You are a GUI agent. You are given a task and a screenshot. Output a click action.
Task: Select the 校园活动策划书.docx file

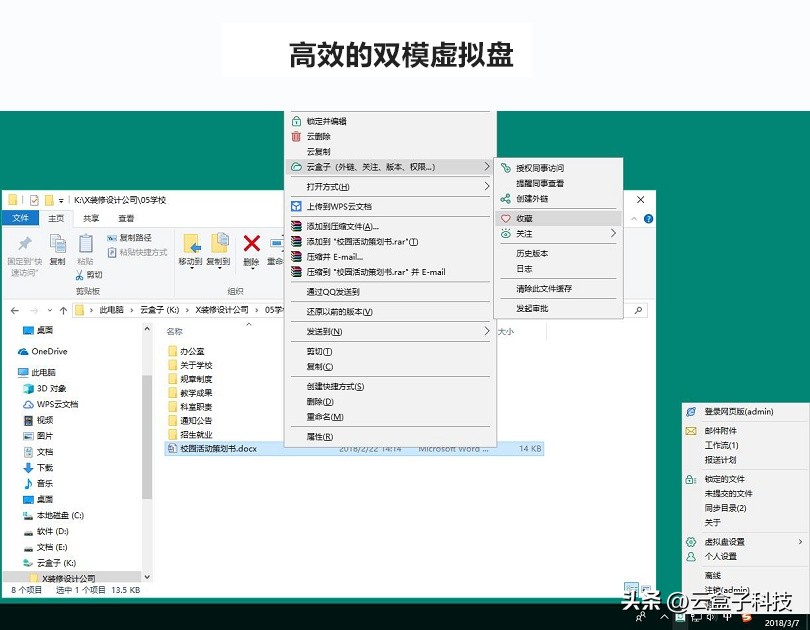(215, 449)
